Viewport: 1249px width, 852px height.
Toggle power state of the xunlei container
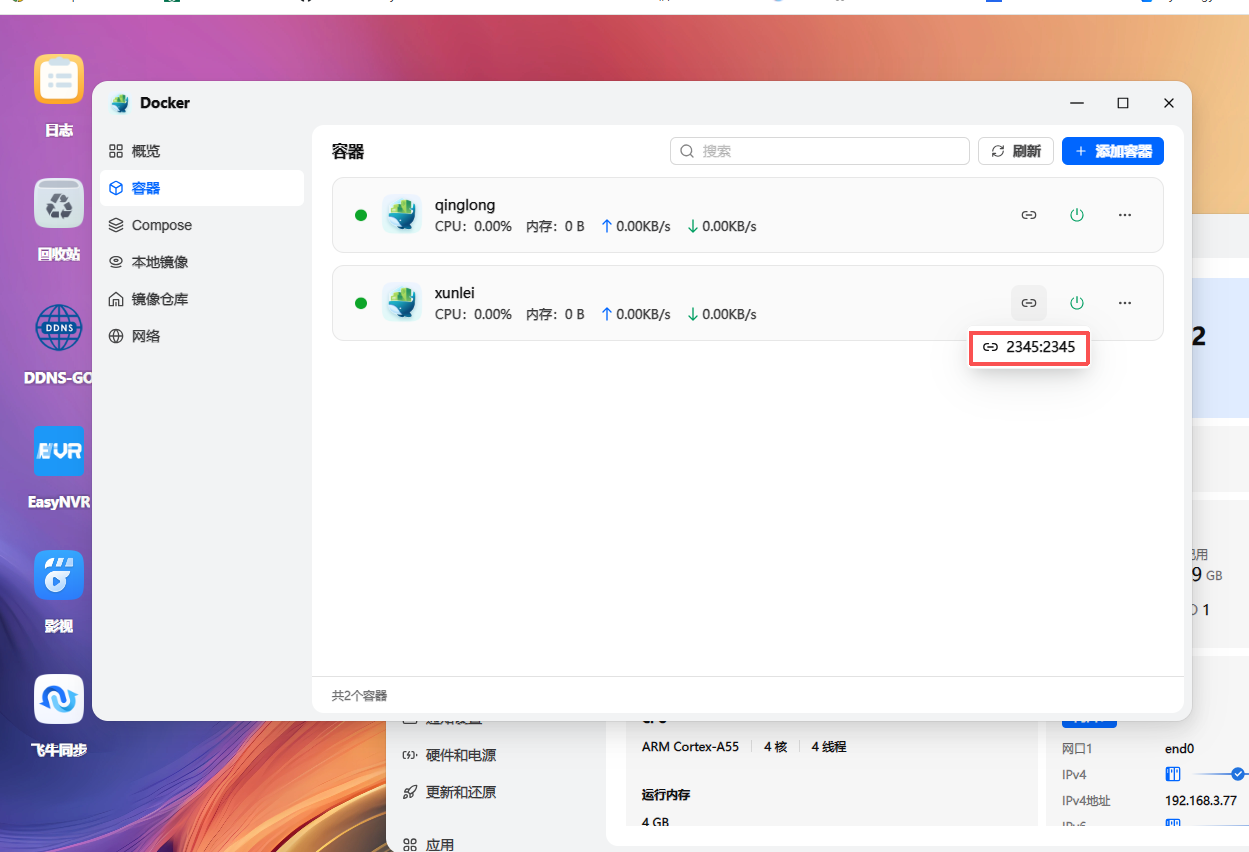1077,302
